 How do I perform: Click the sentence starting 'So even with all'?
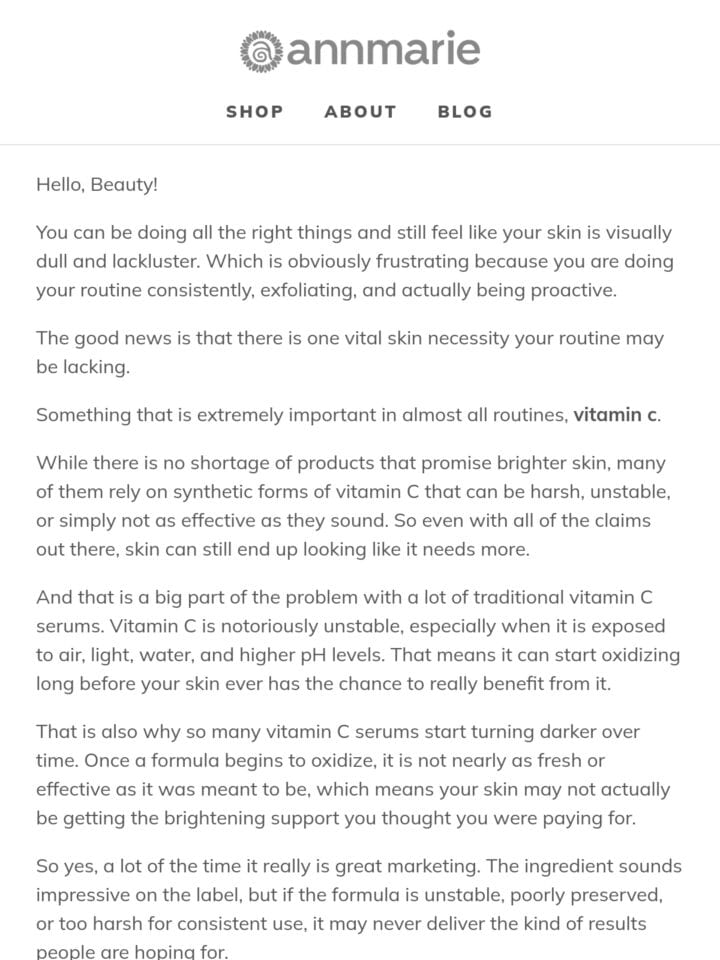343,534
